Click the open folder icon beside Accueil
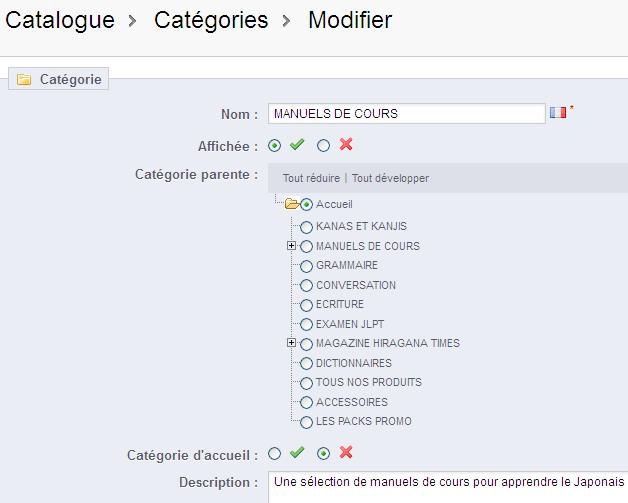 [291, 204]
